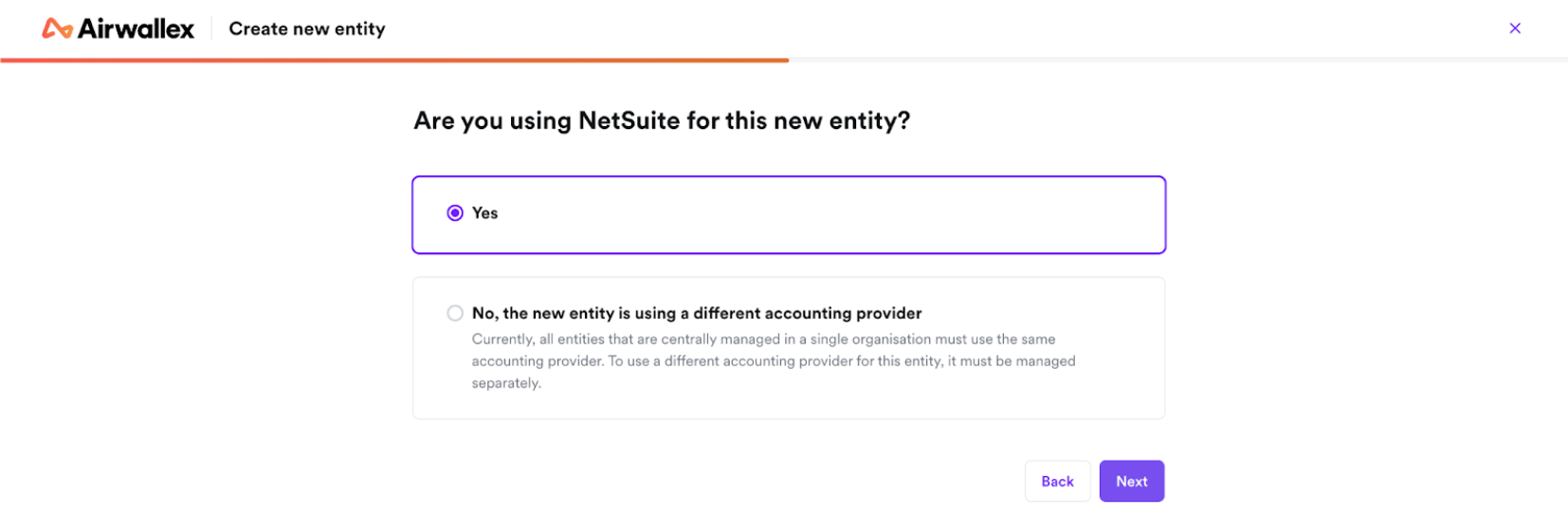Select the No radio button circle
The height and width of the screenshot is (516, 1568).
click(455, 313)
